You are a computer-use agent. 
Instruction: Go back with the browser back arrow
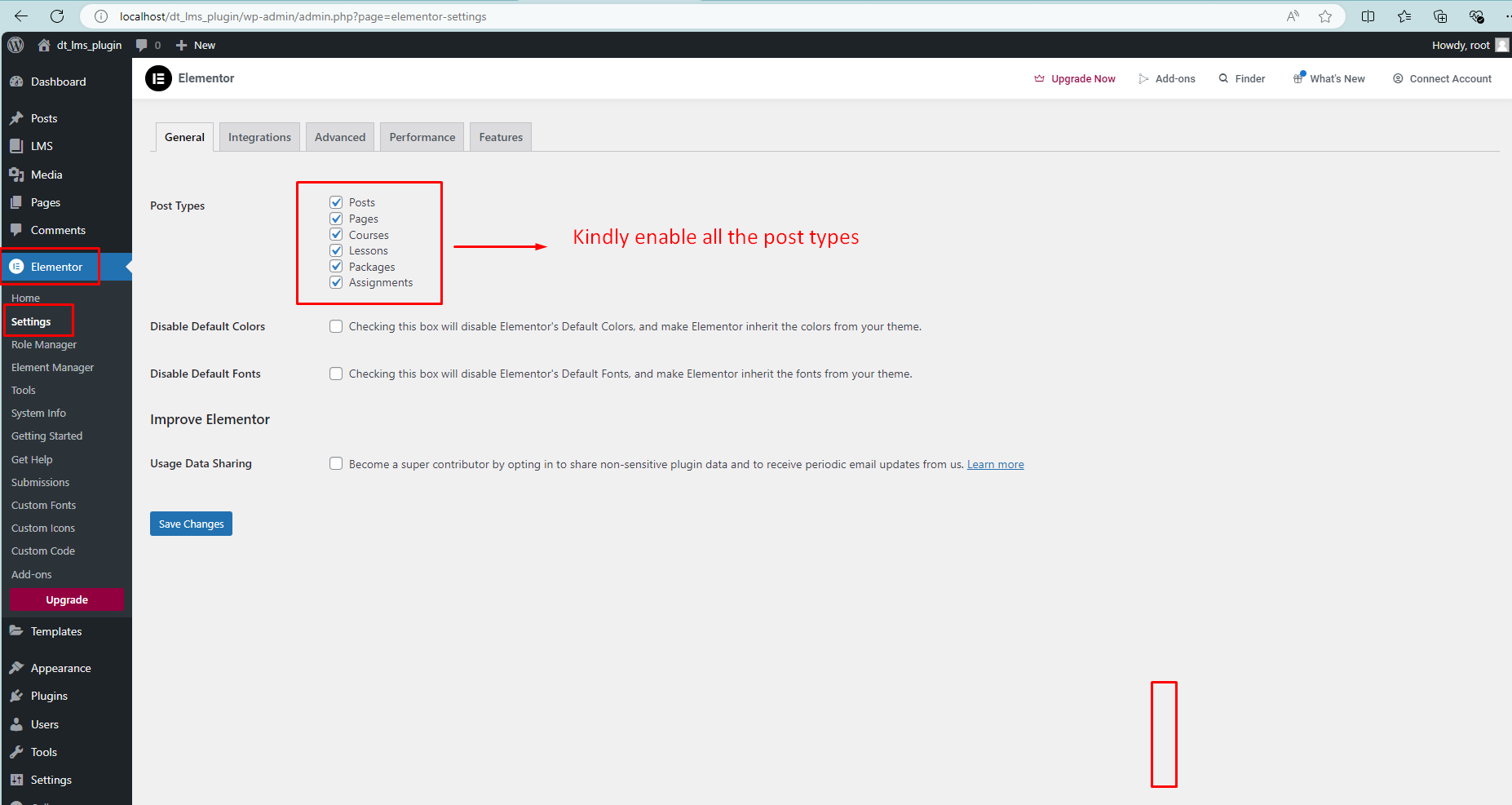coord(21,16)
